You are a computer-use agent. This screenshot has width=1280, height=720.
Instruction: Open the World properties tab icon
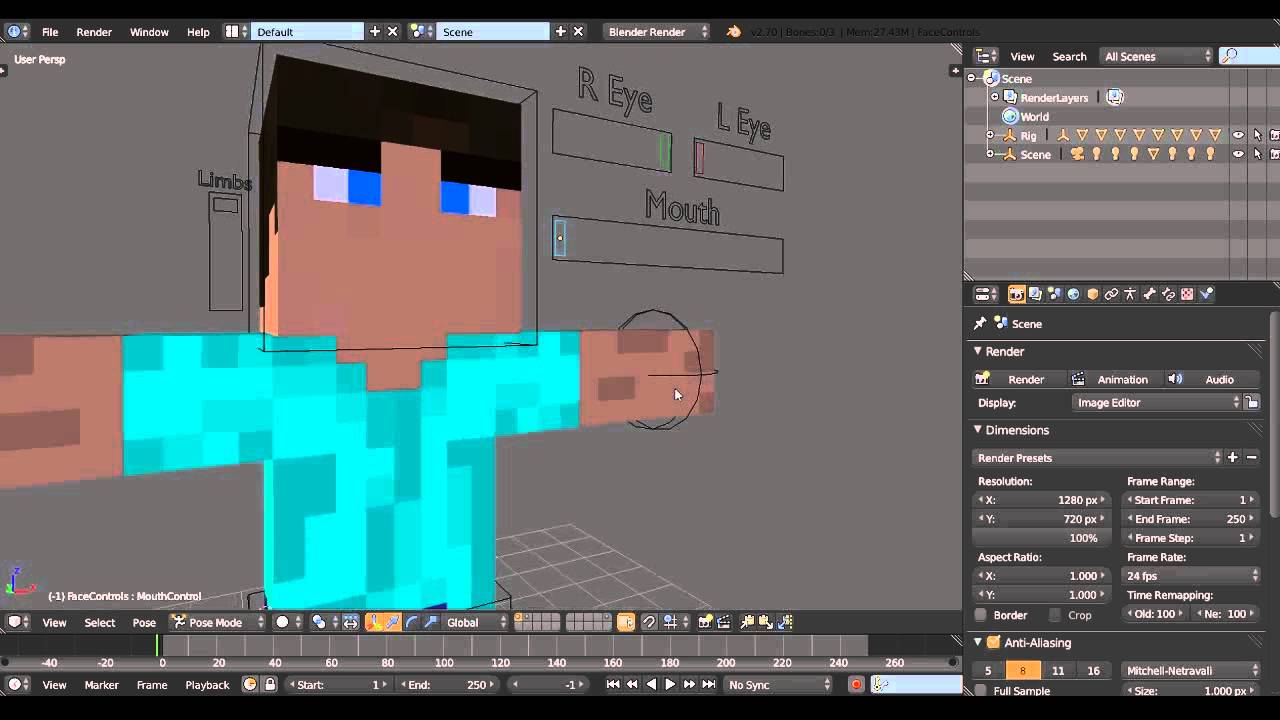coord(1073,294)
